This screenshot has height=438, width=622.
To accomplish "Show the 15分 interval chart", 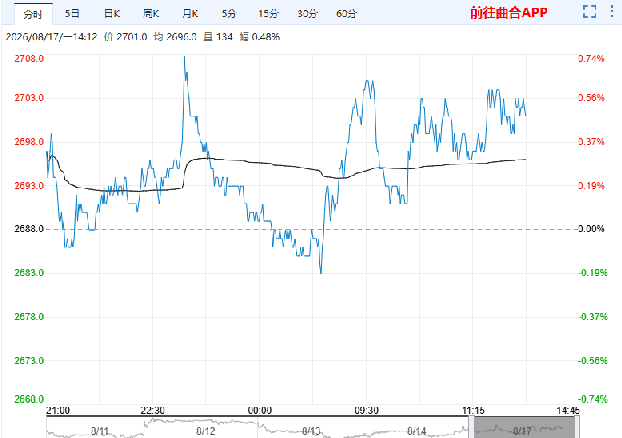I will 268,13.
